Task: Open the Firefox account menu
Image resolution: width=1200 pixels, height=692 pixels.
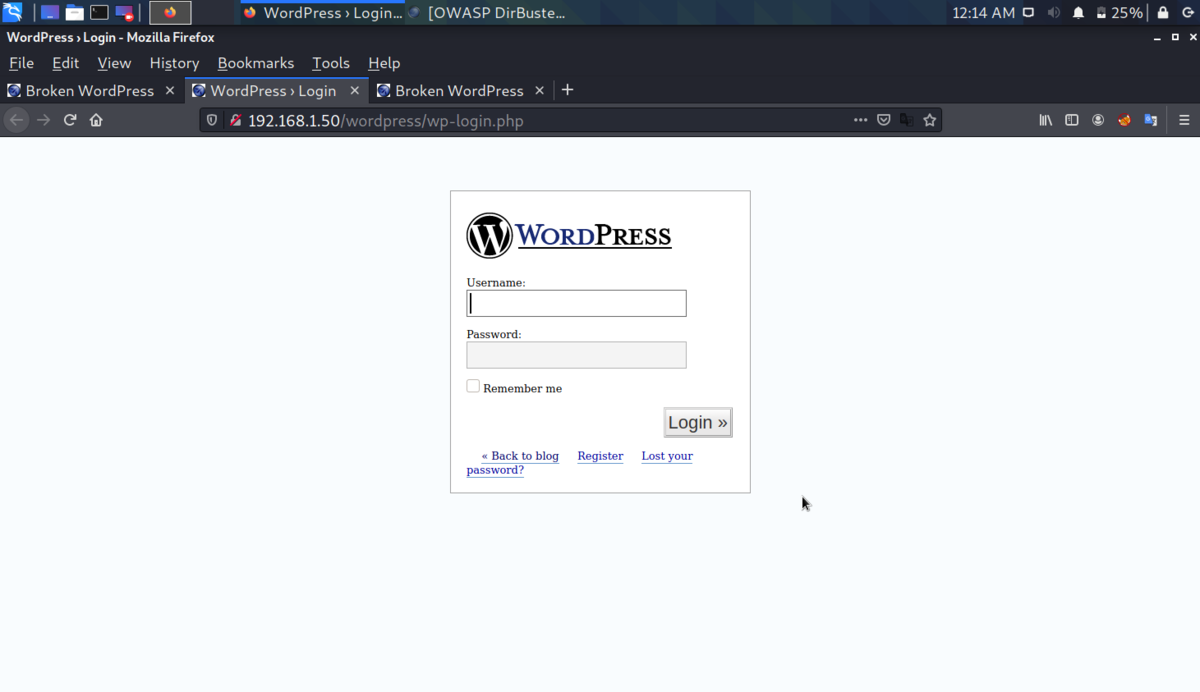Action: [1098, 120]
